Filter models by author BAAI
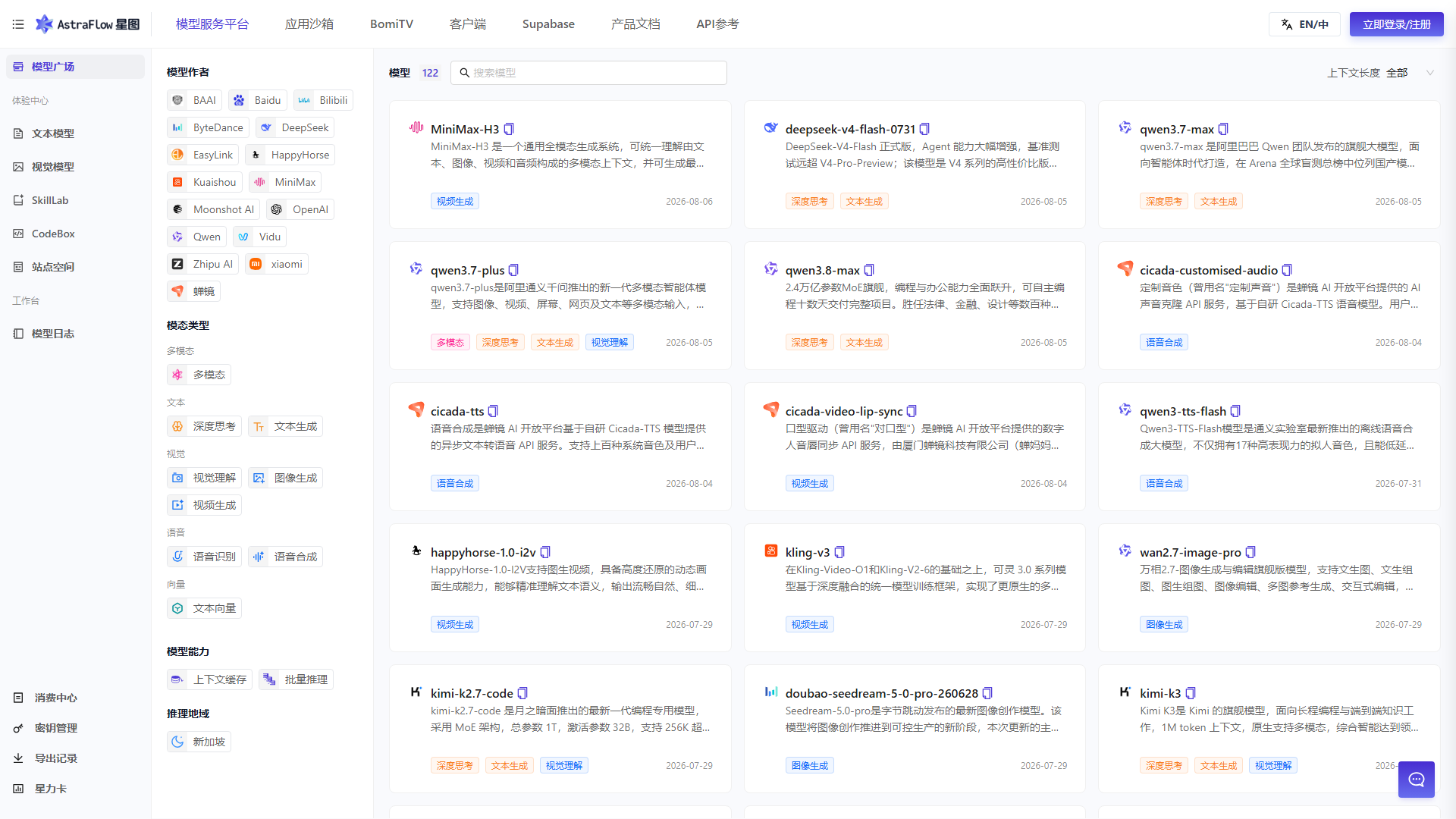The width and height of the screenshot is (1456, 819). (x=195, y=100)
